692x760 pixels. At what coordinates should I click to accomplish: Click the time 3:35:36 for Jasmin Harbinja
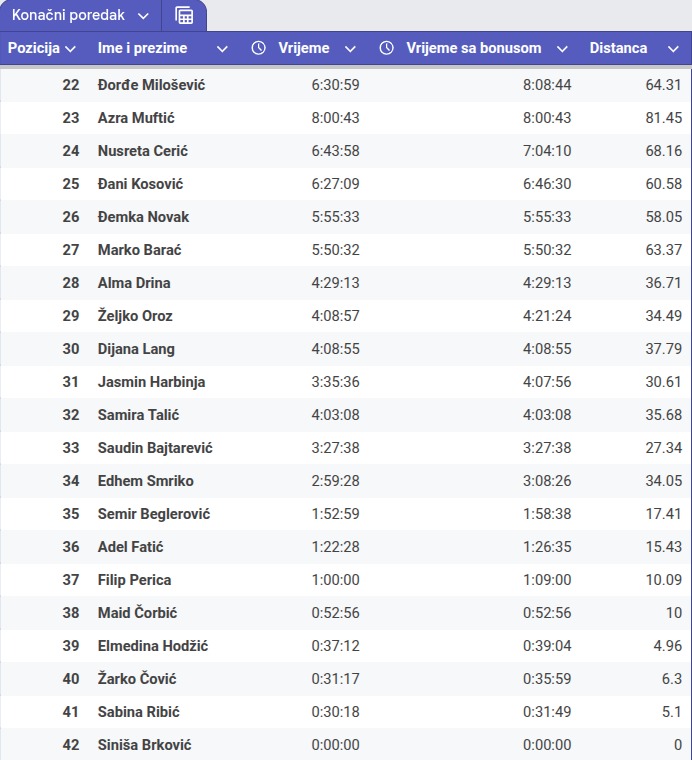tap(335, 381)
